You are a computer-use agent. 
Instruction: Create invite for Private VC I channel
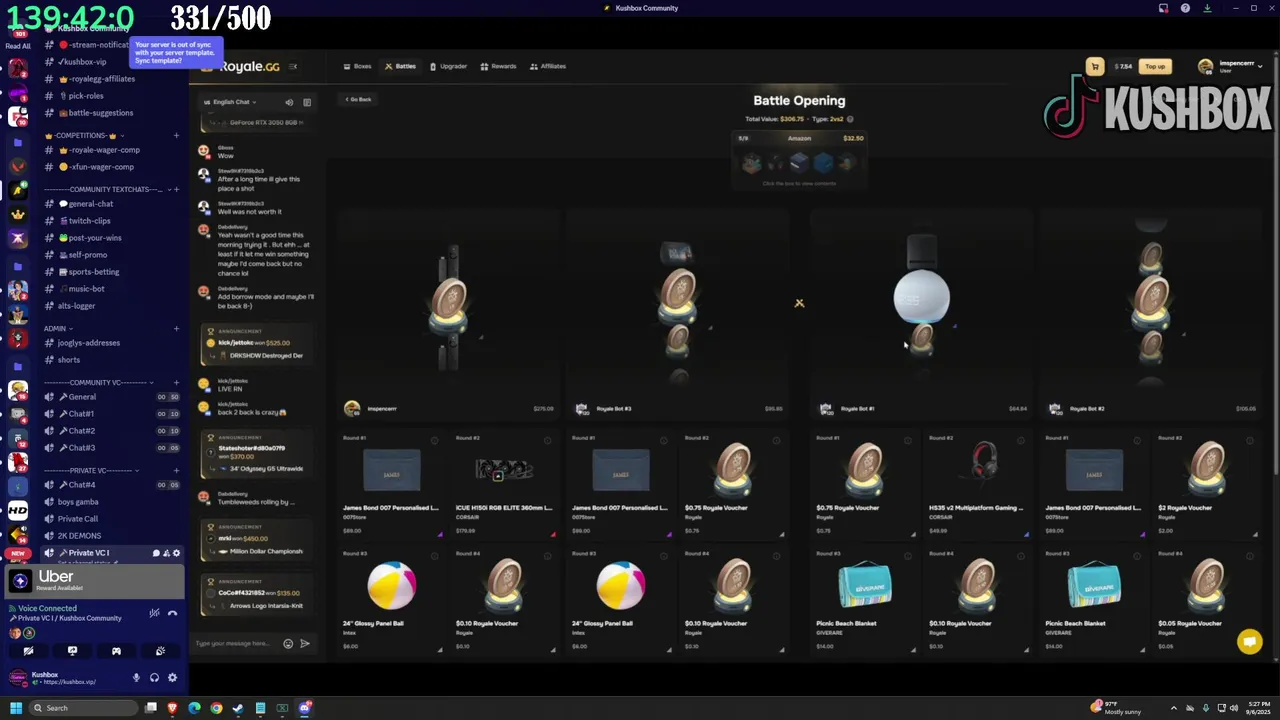click(166, 553)
